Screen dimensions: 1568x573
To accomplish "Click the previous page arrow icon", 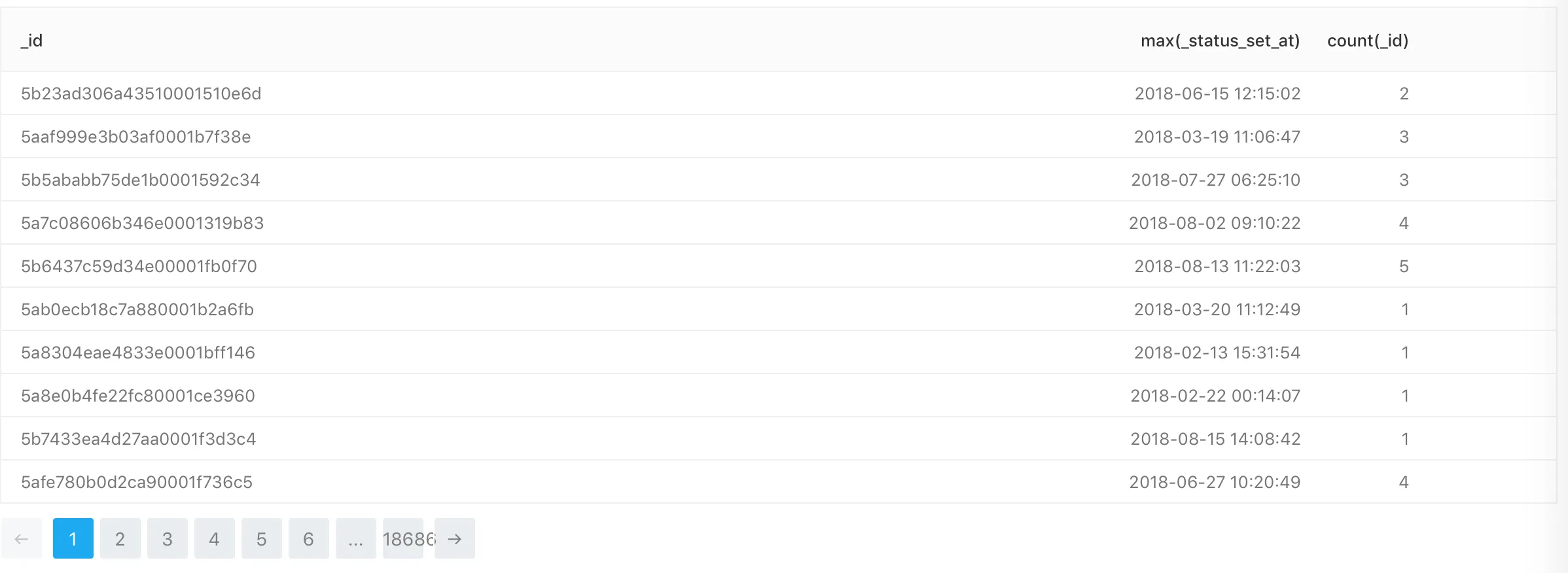I will point(22,538).
